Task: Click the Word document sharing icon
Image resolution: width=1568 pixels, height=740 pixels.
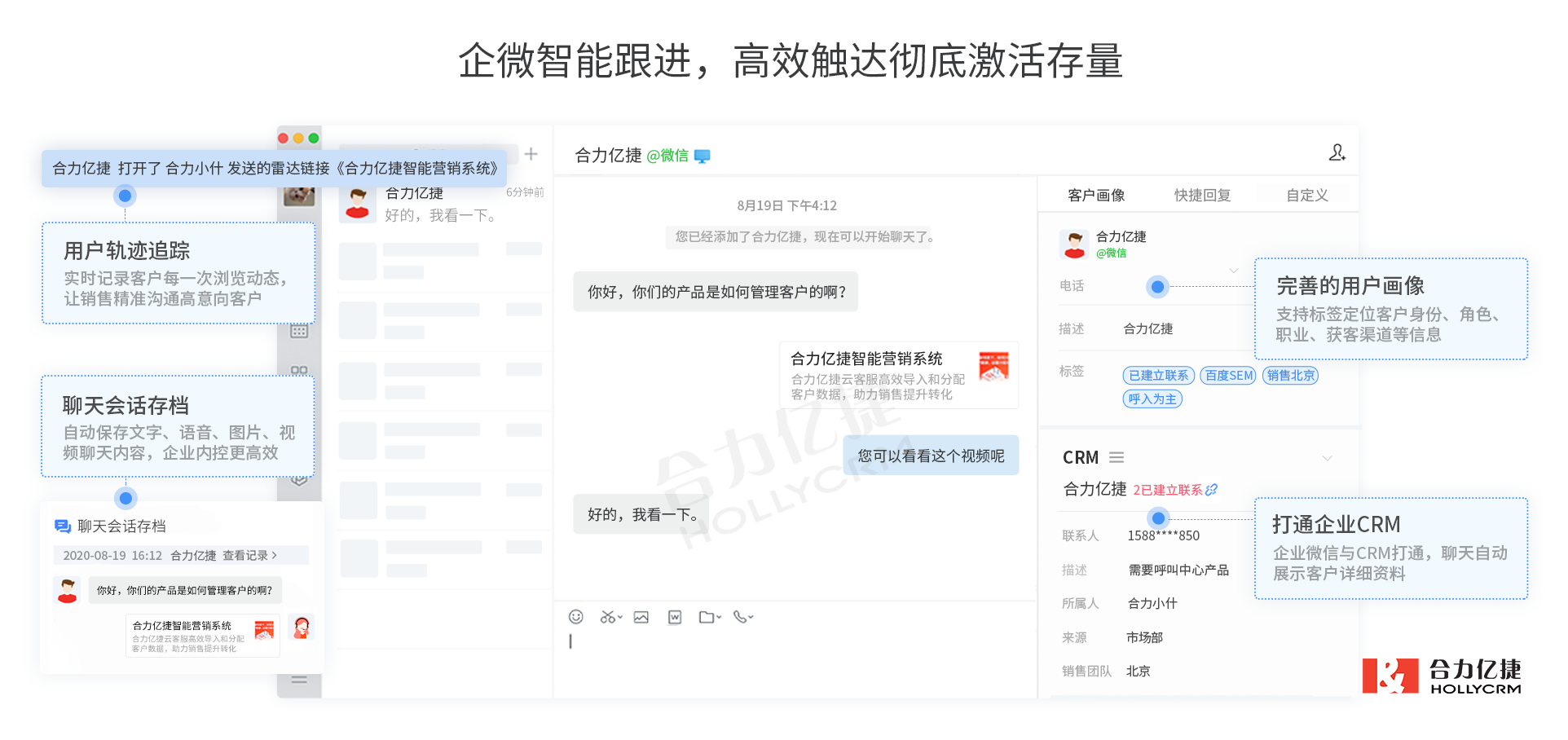Action: (675, 617)
